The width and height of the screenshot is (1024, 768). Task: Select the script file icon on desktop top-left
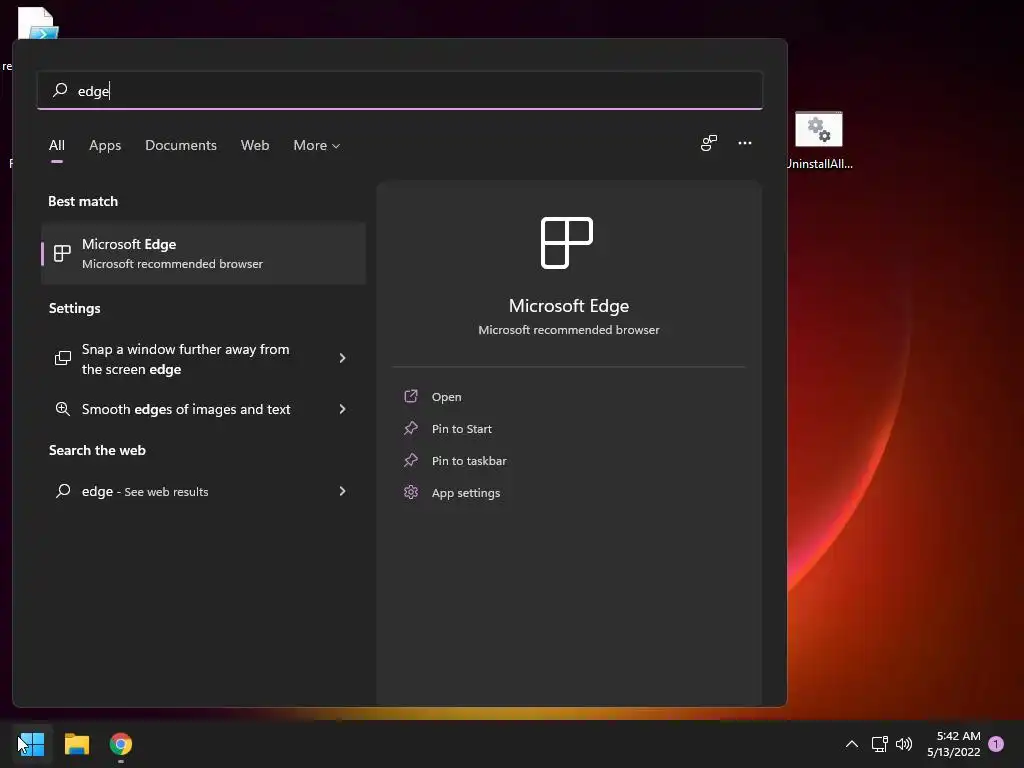(37, 24)
